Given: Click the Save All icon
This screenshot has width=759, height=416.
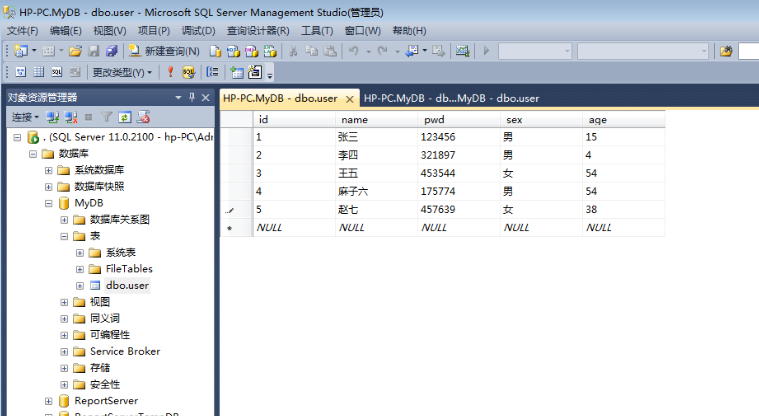Looking at the screenshot, I should [x=112, y=51].
